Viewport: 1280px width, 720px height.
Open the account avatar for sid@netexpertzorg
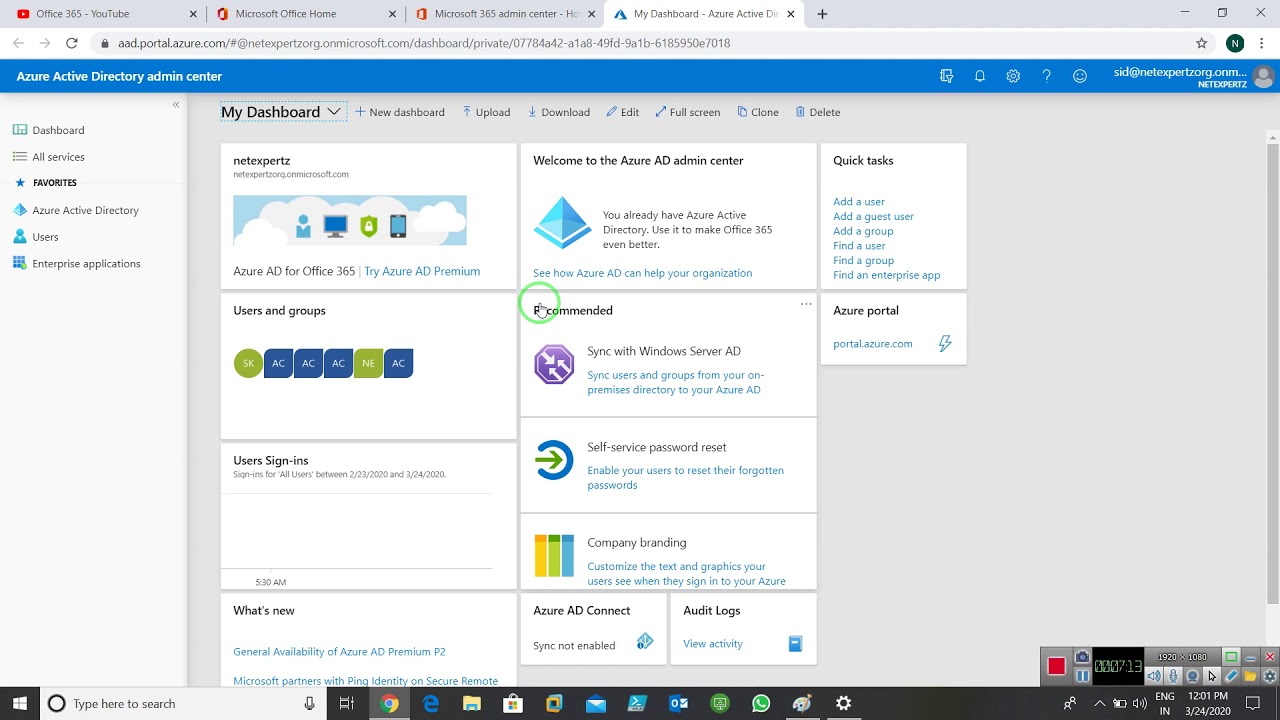tap(1264, 76)
